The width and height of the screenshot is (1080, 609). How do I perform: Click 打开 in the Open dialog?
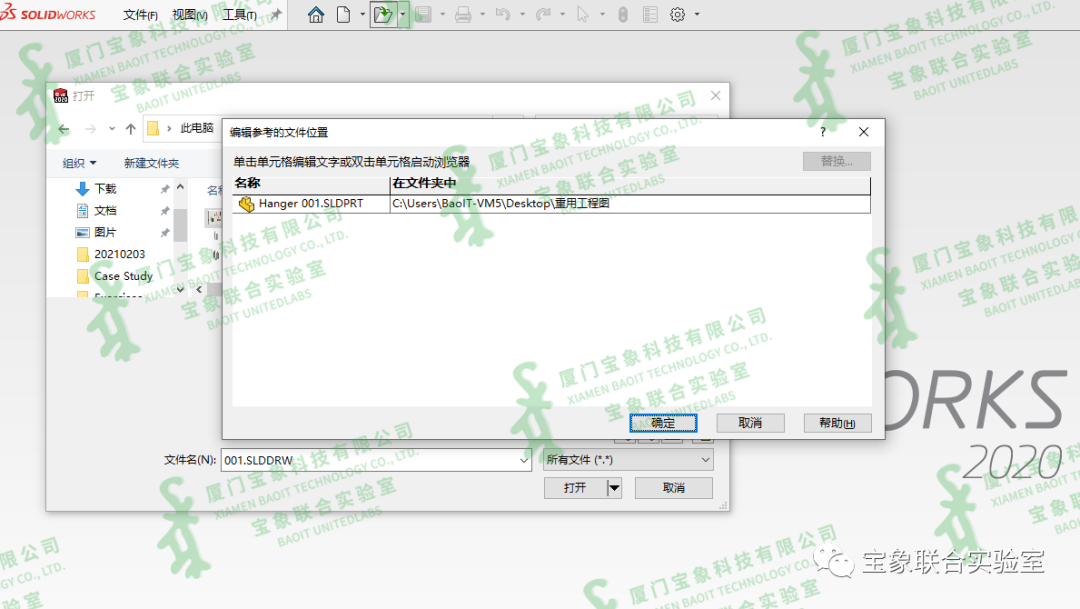click(575, 488)
